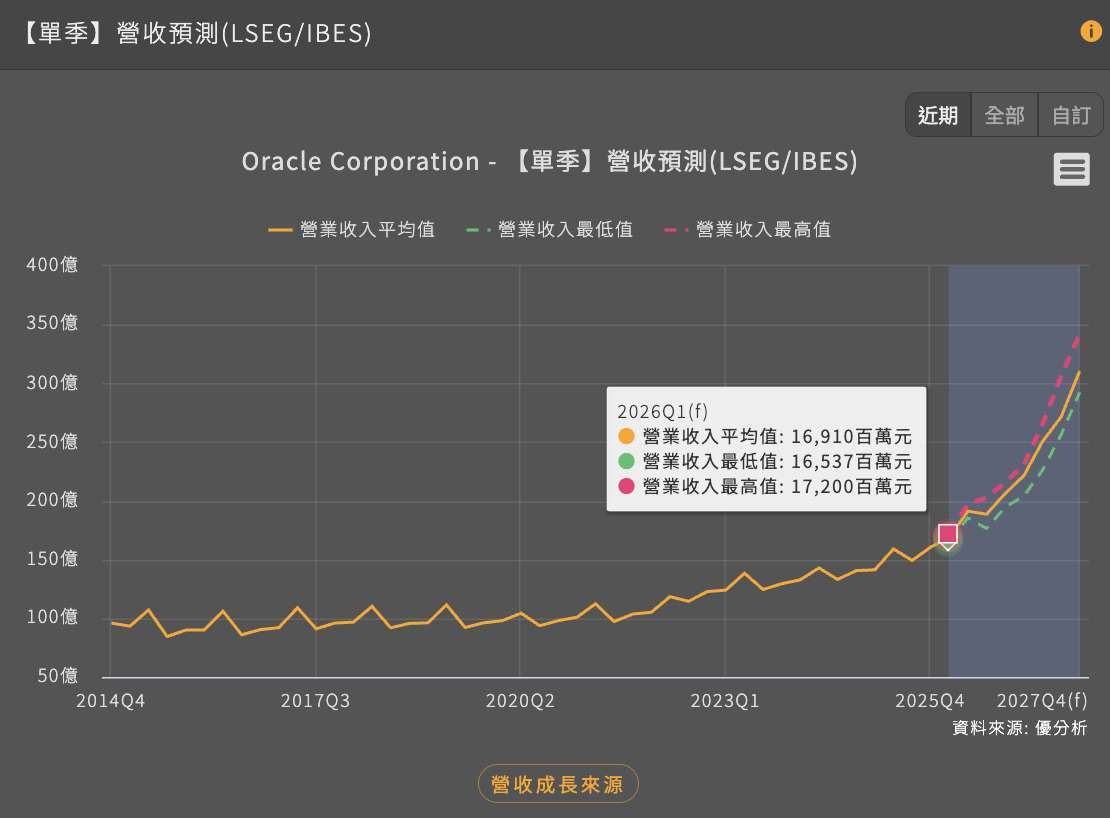Click the pink square marker at 2026Q1
1110x818 pixels.
(947, 534)
